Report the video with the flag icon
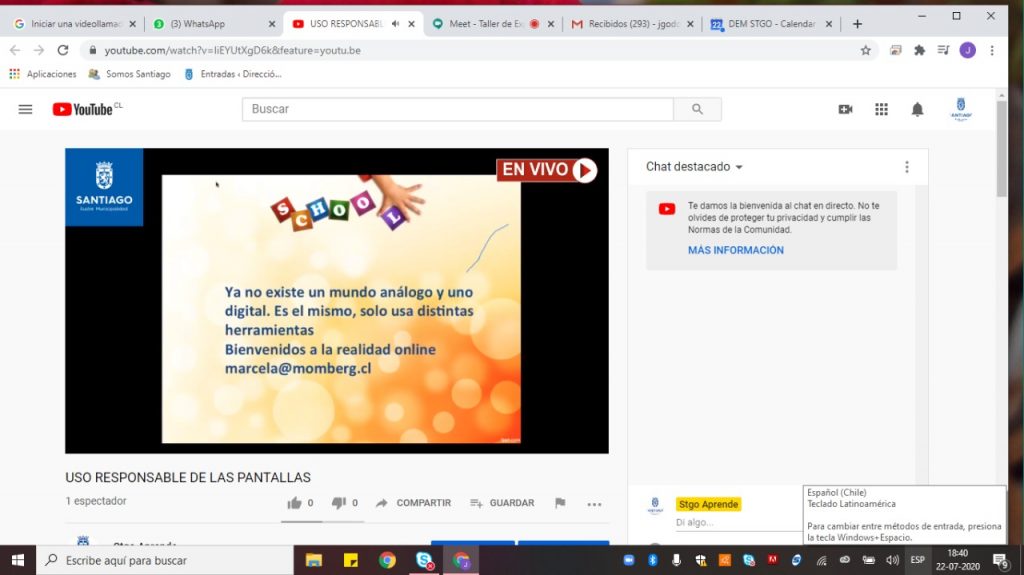 [x=560, y=503]
